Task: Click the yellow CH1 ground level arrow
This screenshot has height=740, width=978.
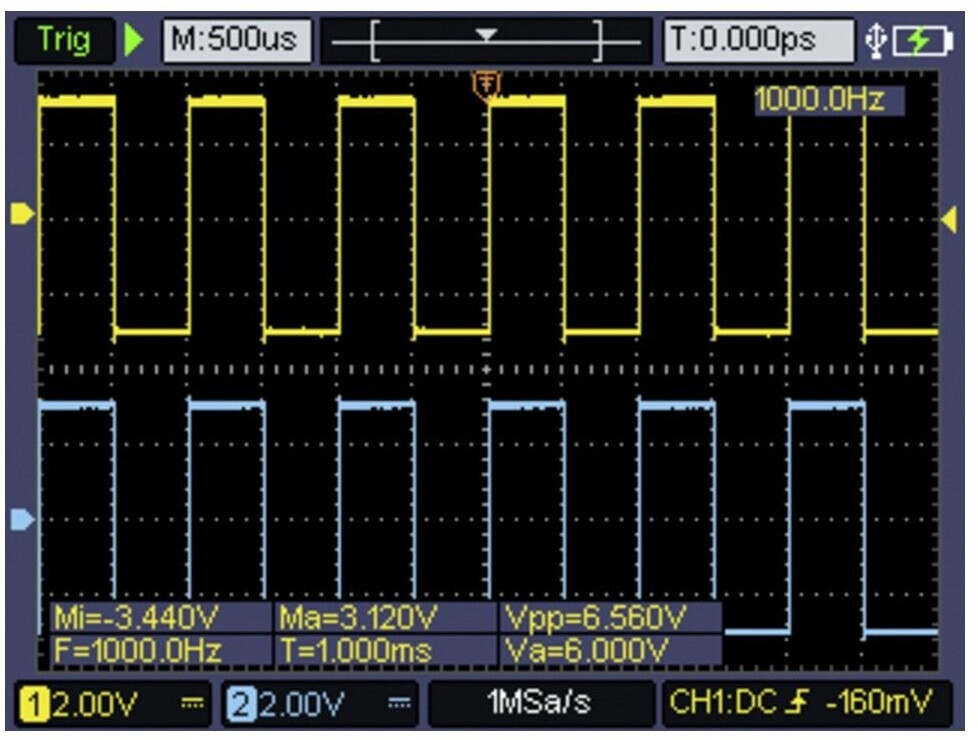Action: coord(21,213)
